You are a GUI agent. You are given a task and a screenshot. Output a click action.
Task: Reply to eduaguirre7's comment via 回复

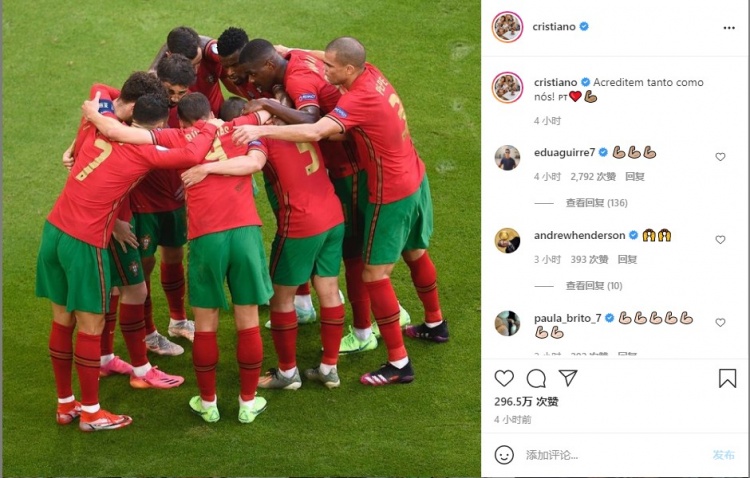635,177
